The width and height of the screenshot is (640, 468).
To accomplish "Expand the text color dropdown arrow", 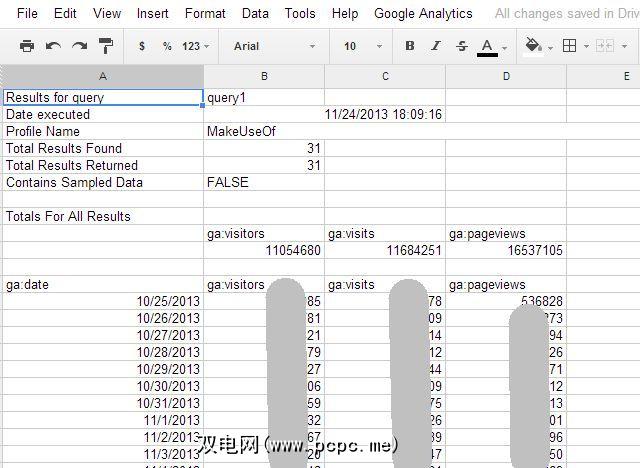I will (505, 48).
